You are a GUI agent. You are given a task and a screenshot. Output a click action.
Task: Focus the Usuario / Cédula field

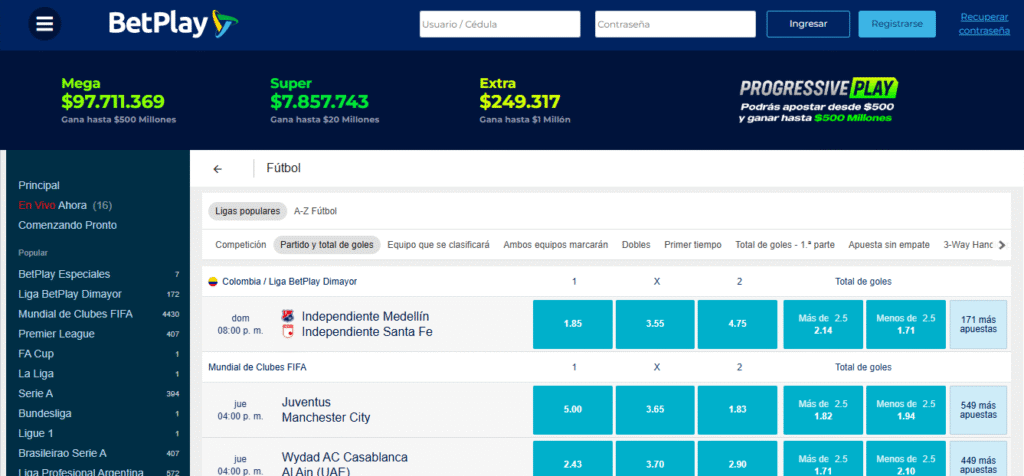(x=500, y=24)
